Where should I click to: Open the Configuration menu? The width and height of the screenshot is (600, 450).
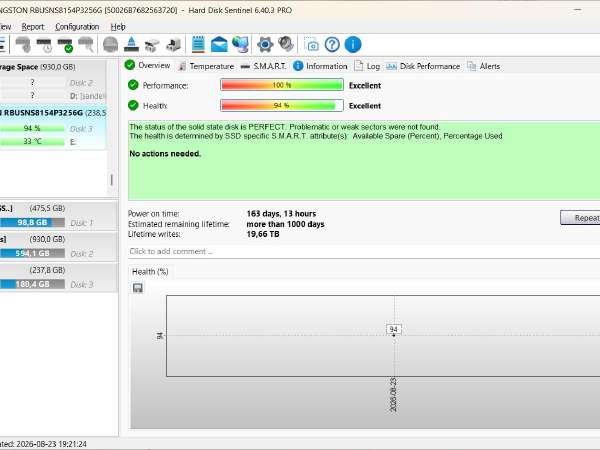click(77, 27)
